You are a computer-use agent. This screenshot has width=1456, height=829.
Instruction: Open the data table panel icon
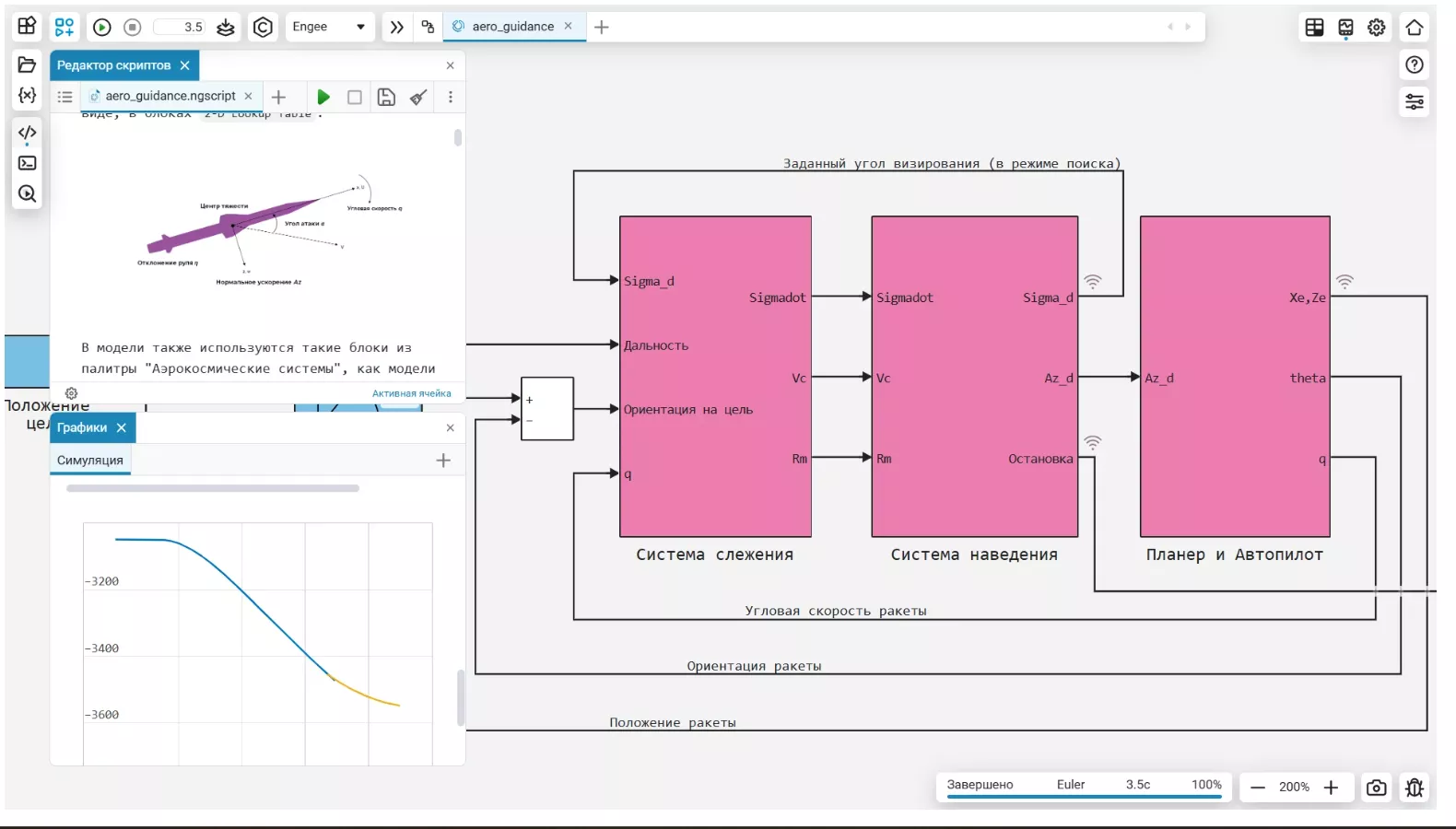pyautogui.click(x=1315, y=28)
